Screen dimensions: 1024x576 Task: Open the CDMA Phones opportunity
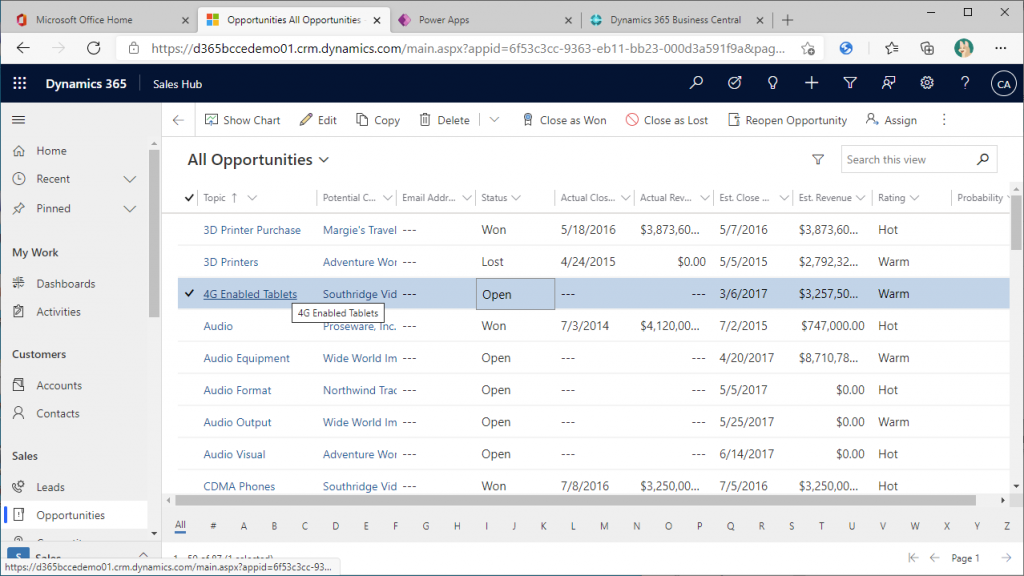(x=239, y=486)
